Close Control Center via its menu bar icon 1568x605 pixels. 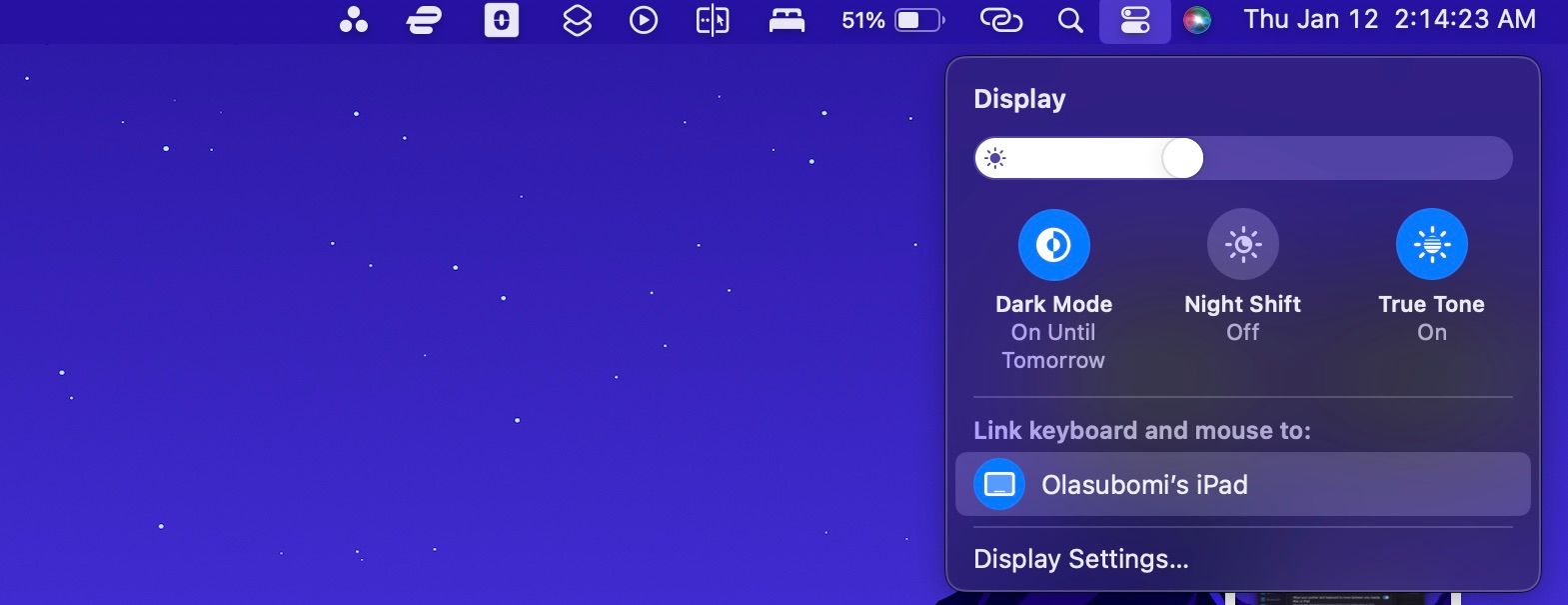(x=1135, y=20)
